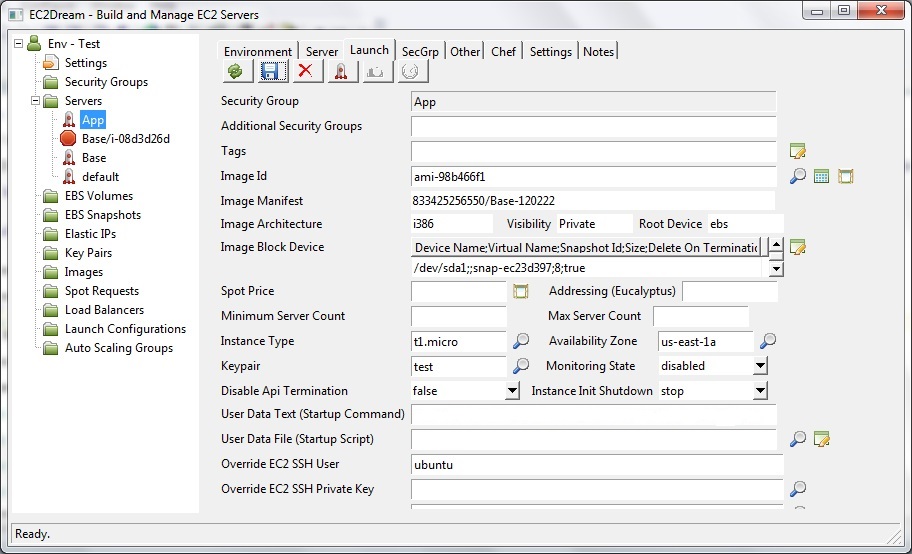Image resolution: width=912 pixels, height=554 pixels.
Task: Collapse the Servers tree node
Action: coord(35,101)
